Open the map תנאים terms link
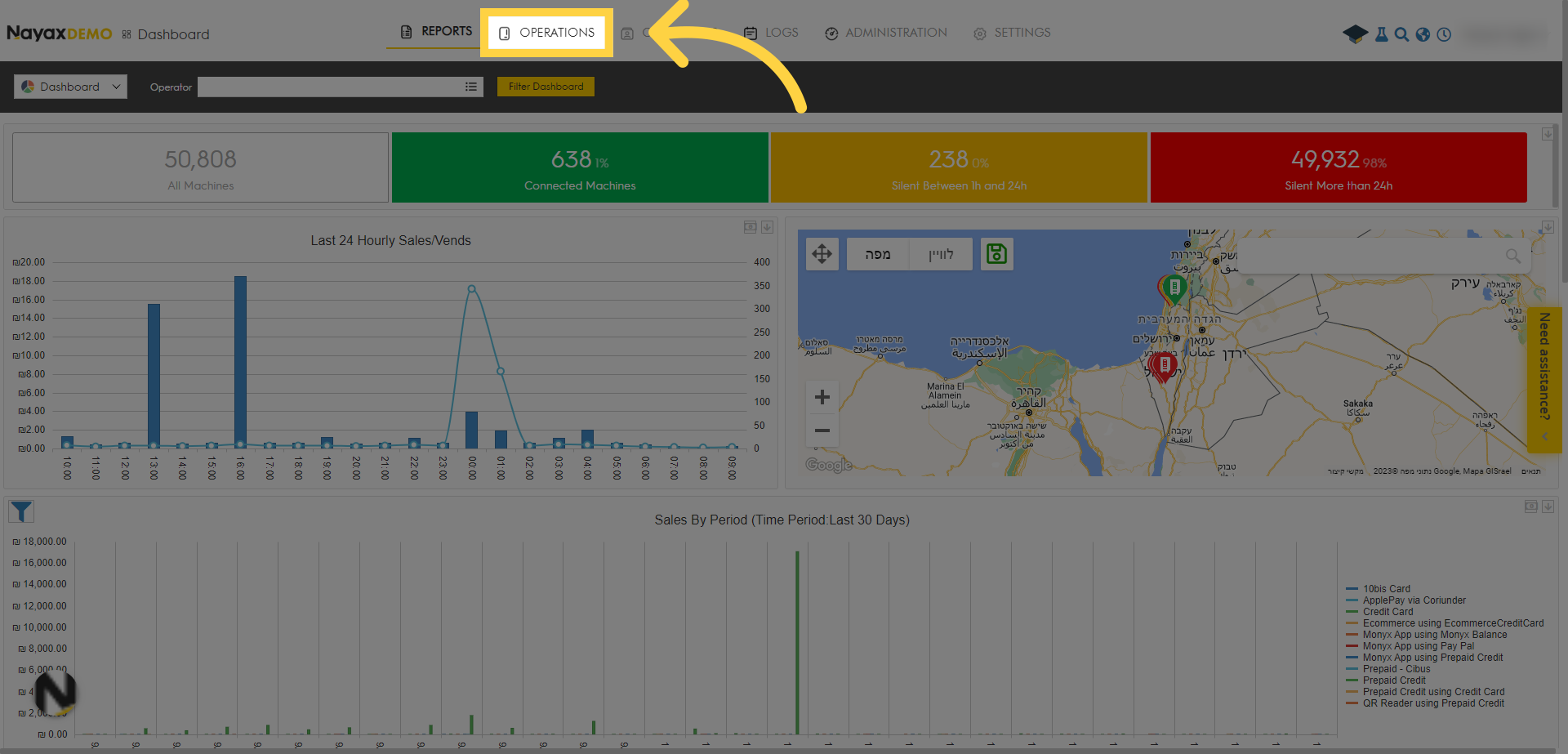Screen dimensions: 1568x754 1531,471
